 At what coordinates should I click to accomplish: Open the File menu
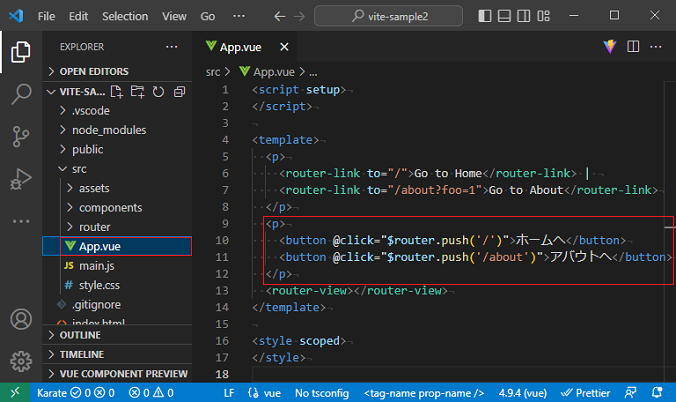(x=46, y=16)
